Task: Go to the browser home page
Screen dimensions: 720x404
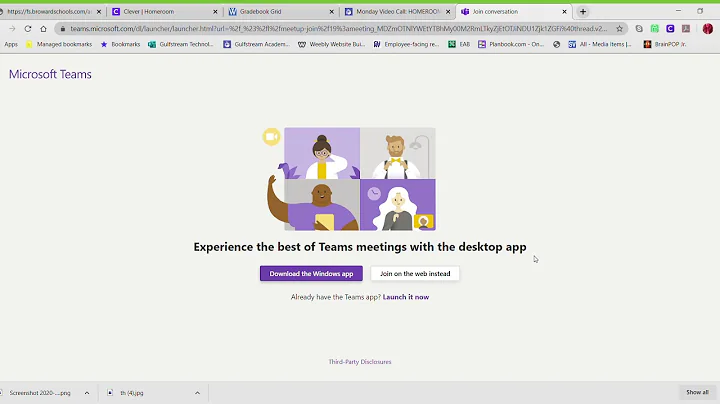Action: point(43,28)
